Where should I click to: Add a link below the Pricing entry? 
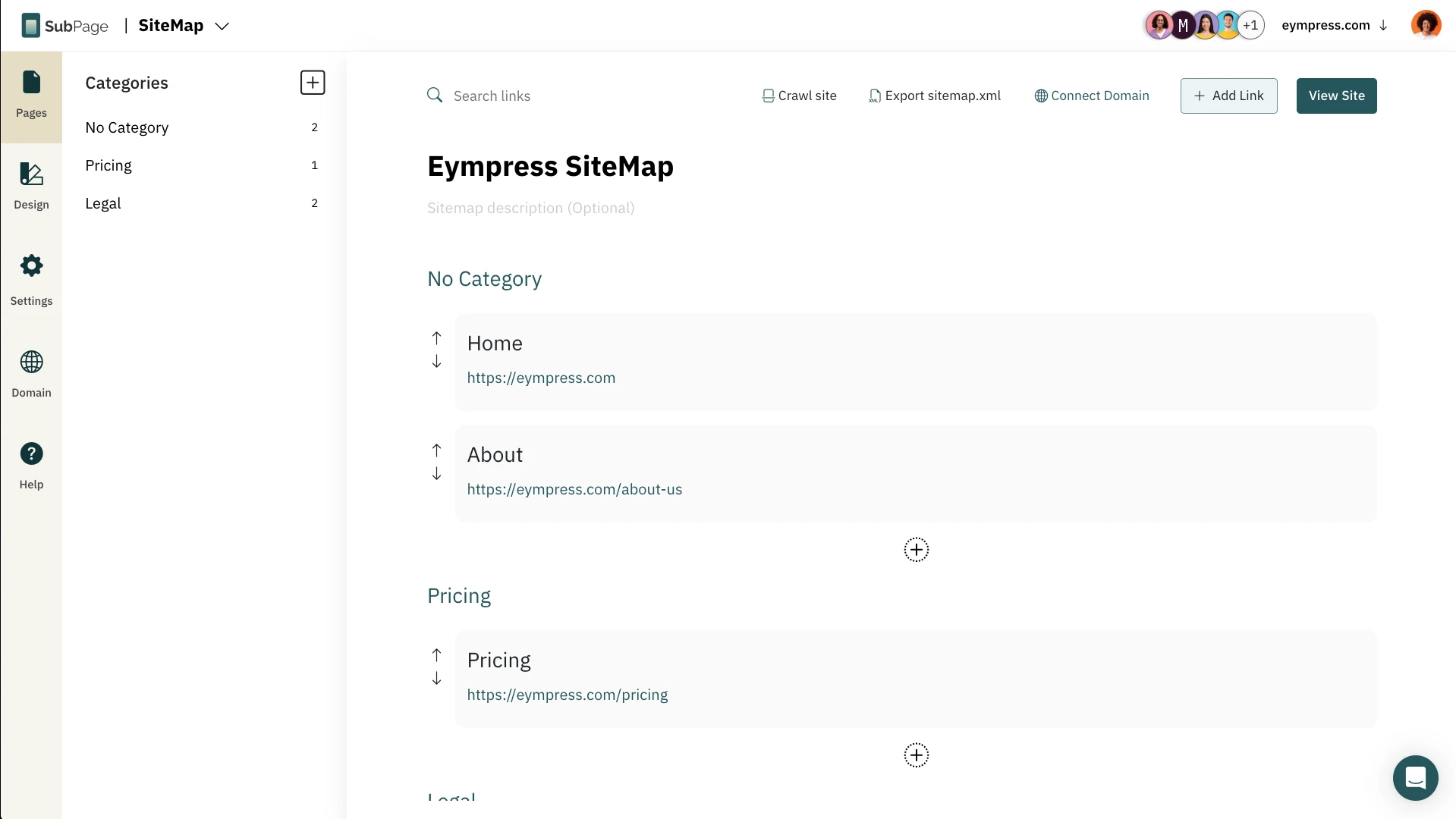point(916,755)
